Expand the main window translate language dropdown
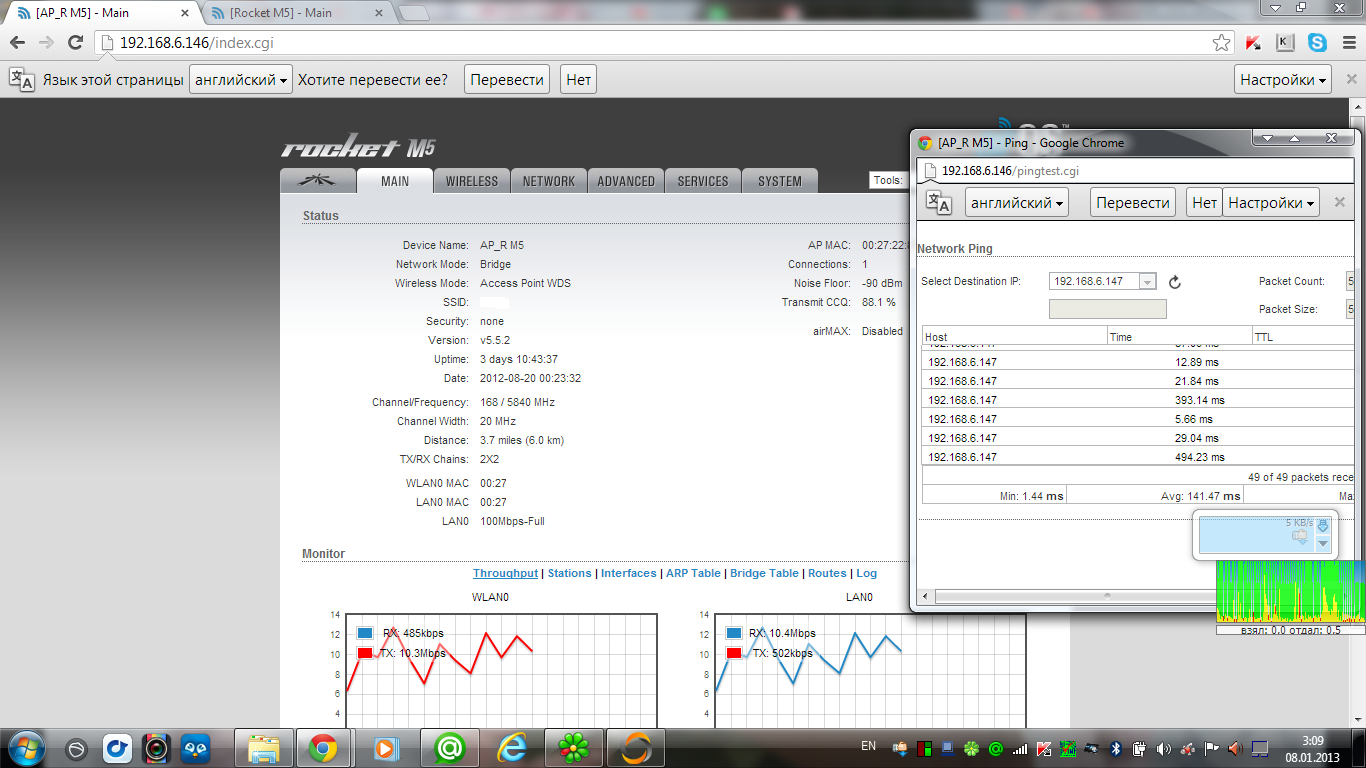This screenshot has height=768, width=1366. (x=242, y=80)
